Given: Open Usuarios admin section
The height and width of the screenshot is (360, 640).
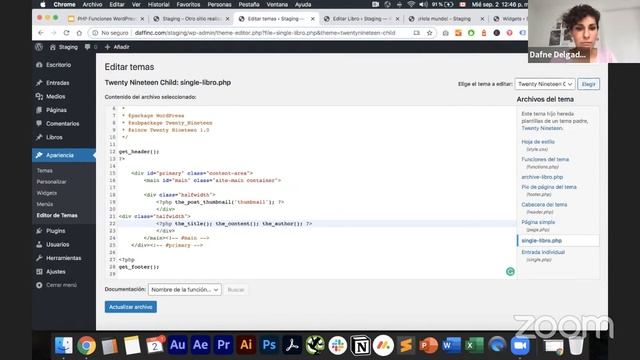Looking at the screenshot, I should 57,244.
